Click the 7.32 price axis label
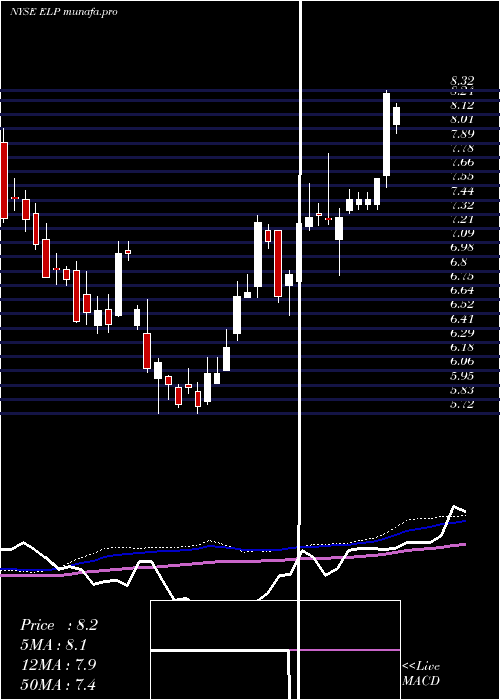Image resolution: width=500 pixels, height=700 pixels. click(x=462, y=205)
